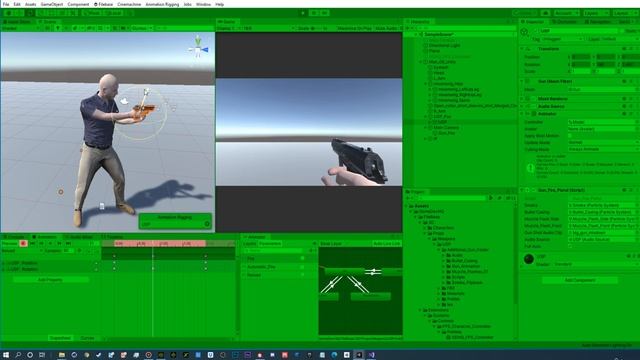Viewport: 640px width, 360px height.
Task: Toggle the Animator component enabled checkbox
Action: 534,113
